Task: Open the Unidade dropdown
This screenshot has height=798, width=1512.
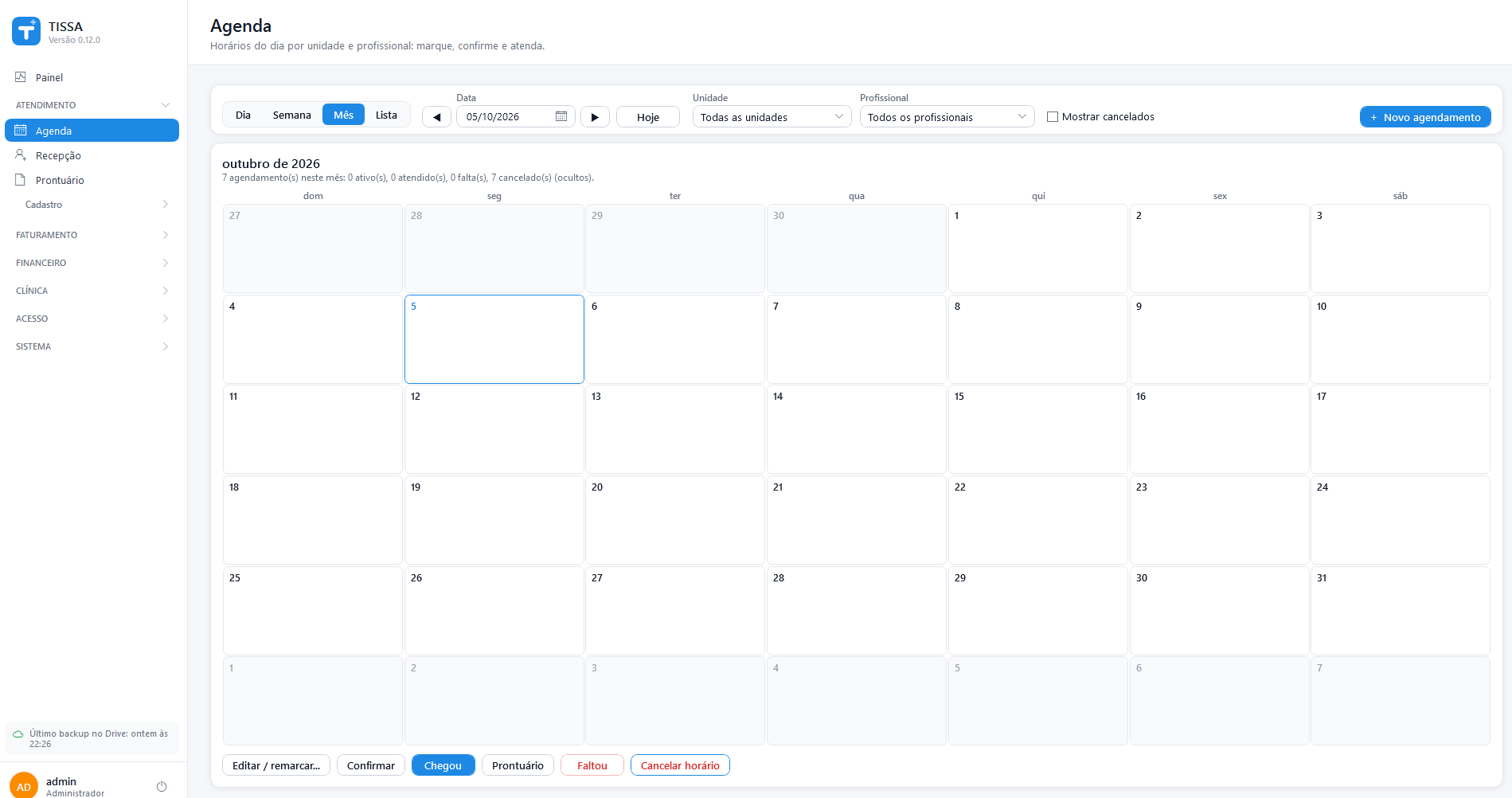Action: (x=772, y=117)
